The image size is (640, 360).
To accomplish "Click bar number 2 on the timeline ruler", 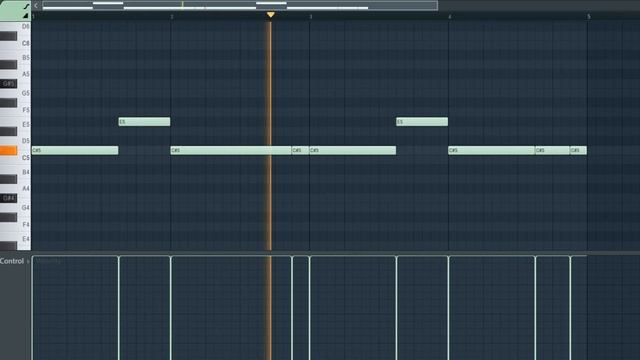I will [x=172, y=17].
